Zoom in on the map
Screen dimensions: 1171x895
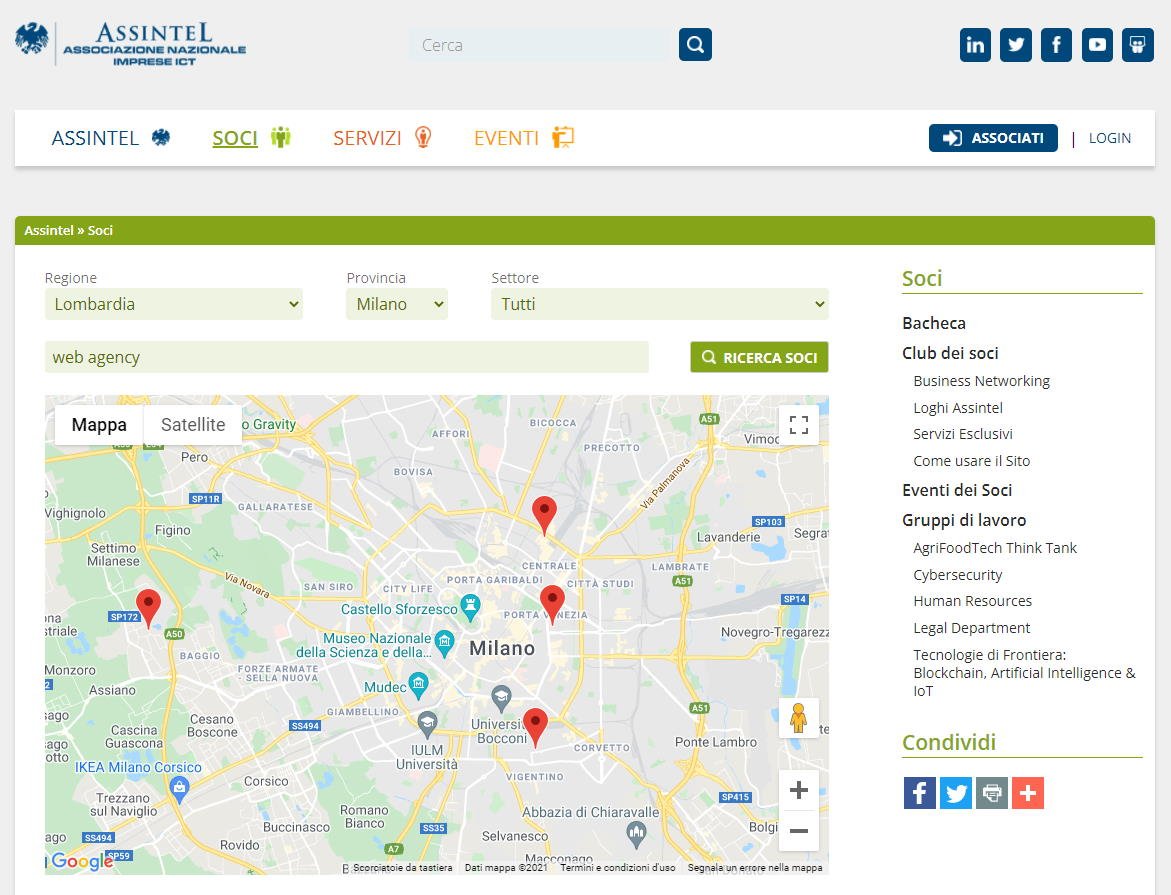798,790
